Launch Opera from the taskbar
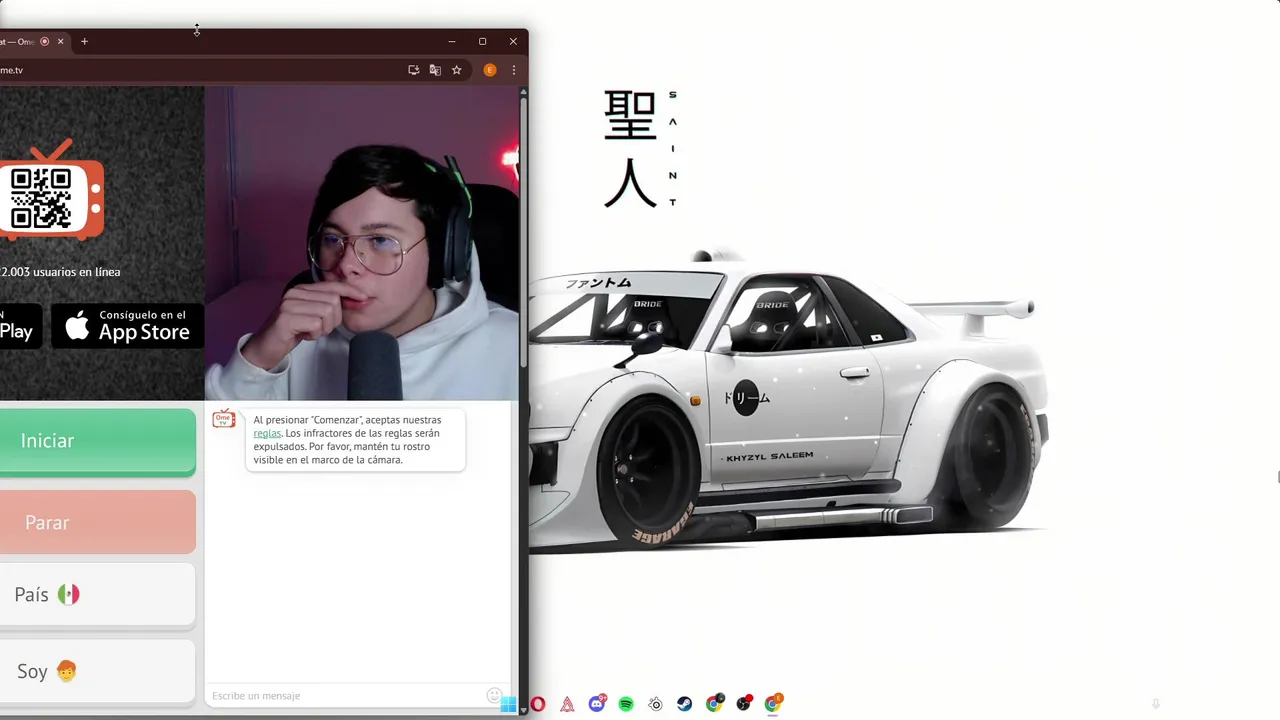The width and height of the screenshot is (1280, 720). tap(538, 704)
